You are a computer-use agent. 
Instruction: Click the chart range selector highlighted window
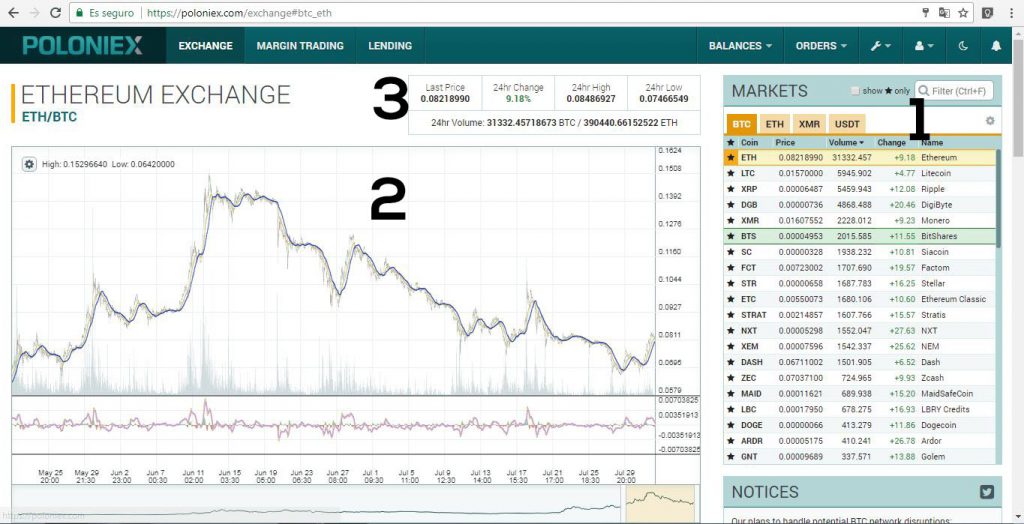click(660, 504)
